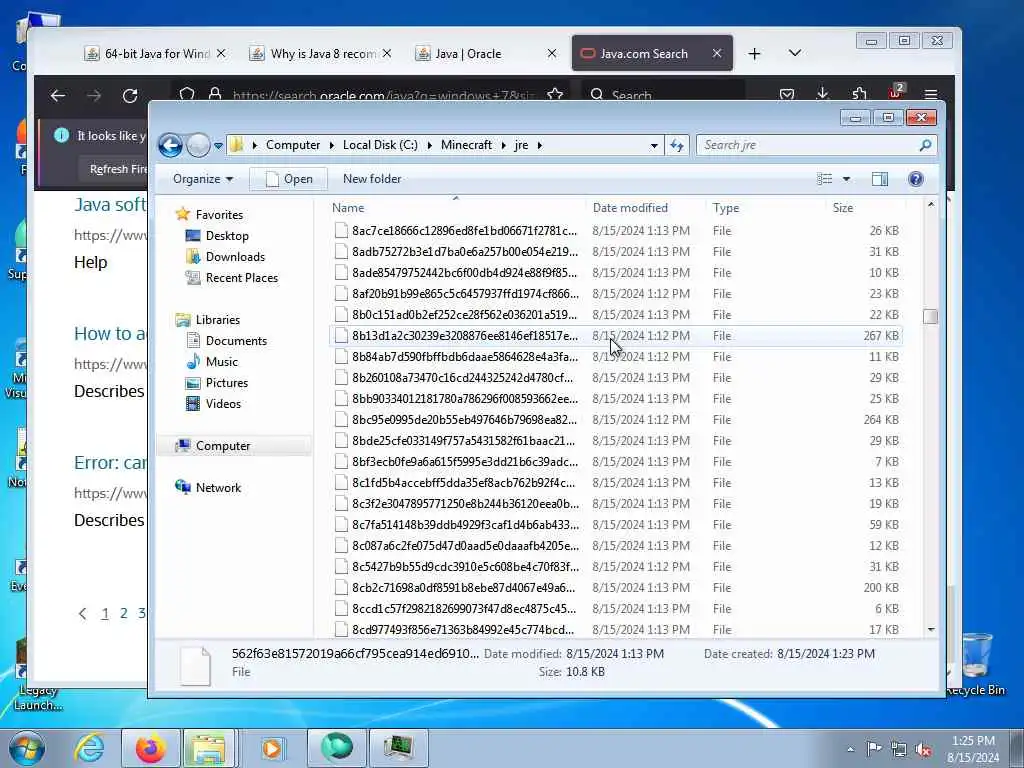Screen dimensions: 1024x768
Task: Open Documents library in navigation pane
Action: coord(236,341)
